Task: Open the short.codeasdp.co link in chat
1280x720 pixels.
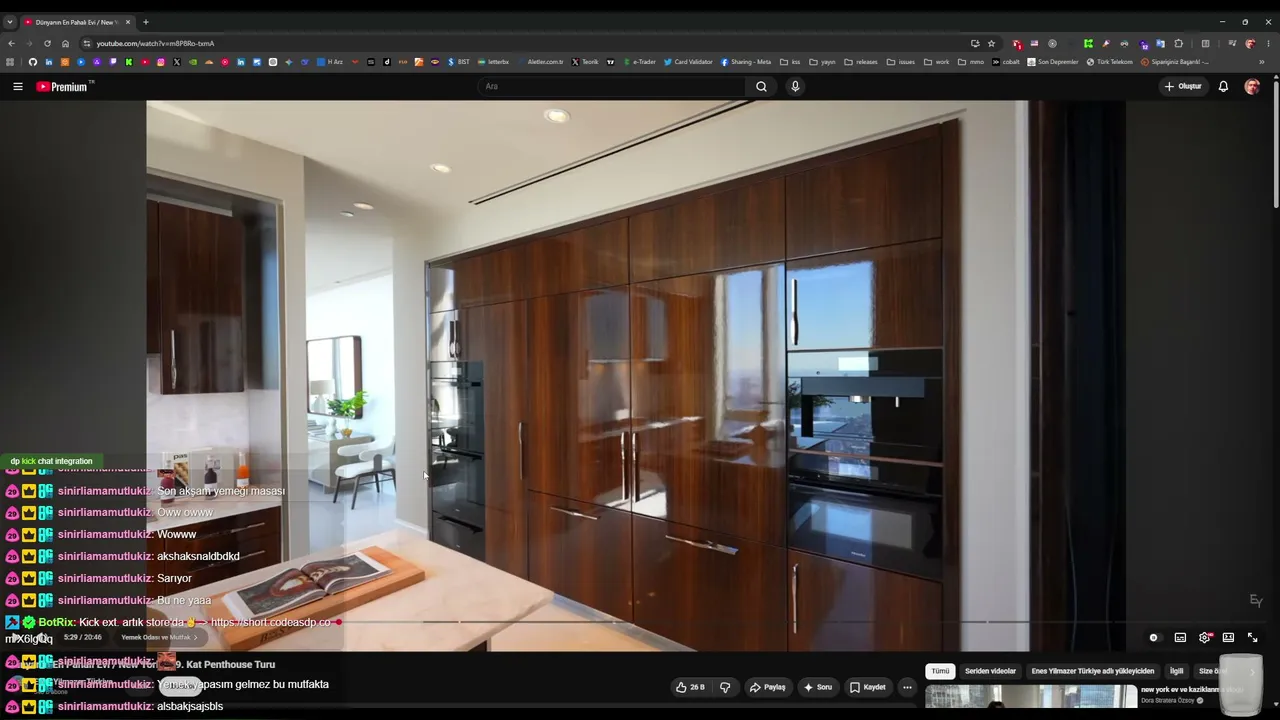Action: point(270,622)
